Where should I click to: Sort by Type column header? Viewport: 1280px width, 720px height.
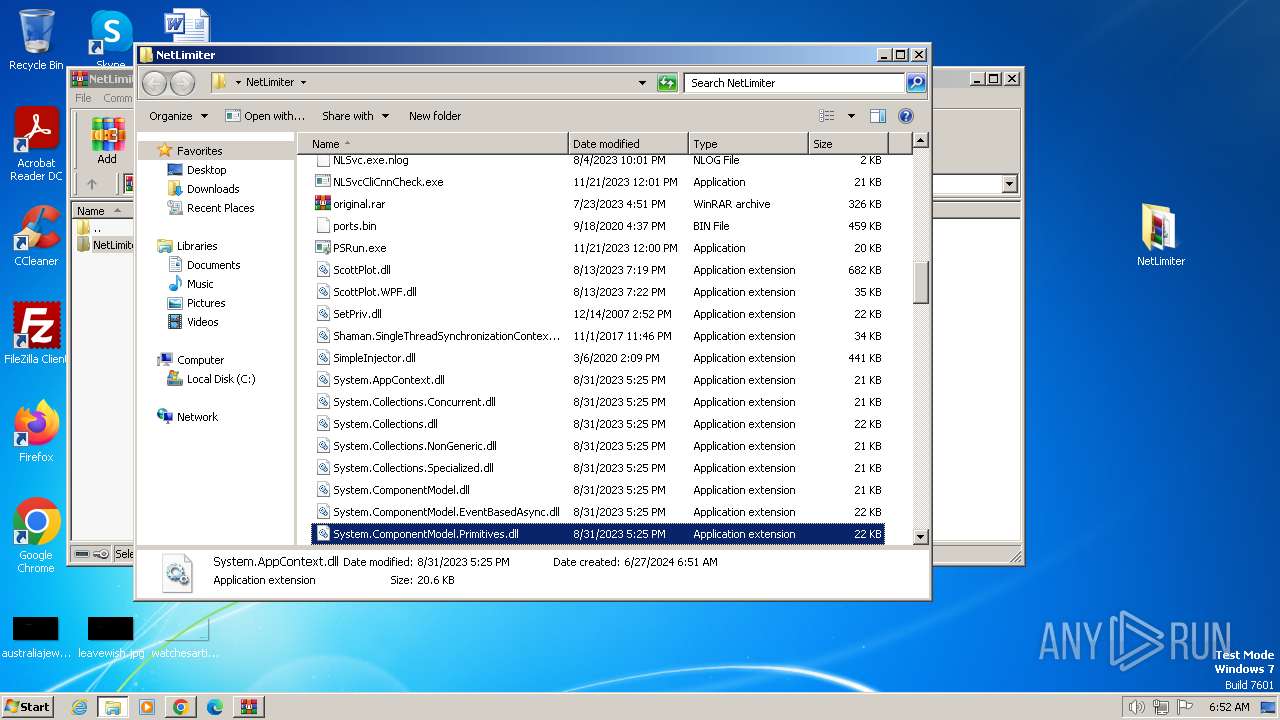tap(748, 144)
